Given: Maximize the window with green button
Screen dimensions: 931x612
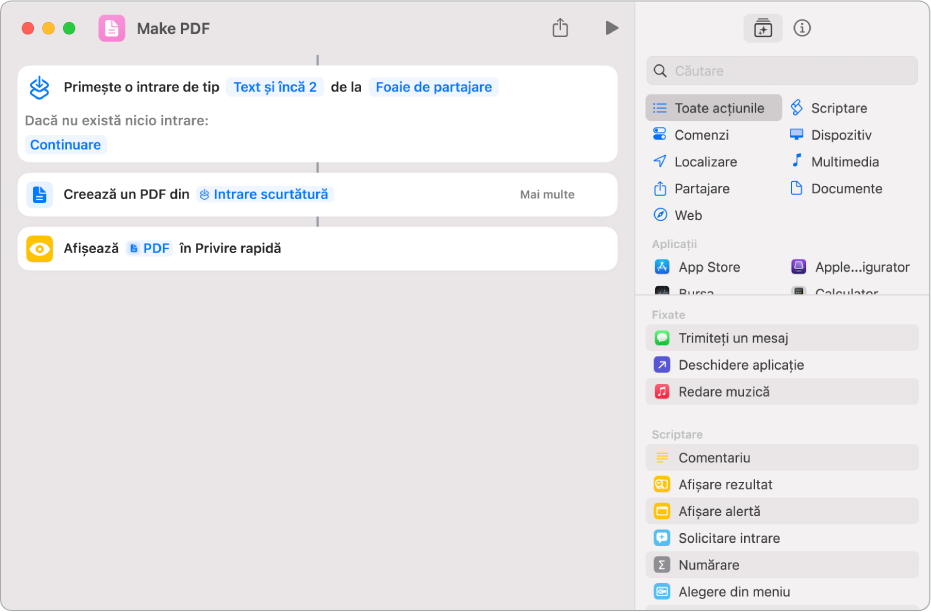Looking at the screenshot, I should tap(69, 28).
